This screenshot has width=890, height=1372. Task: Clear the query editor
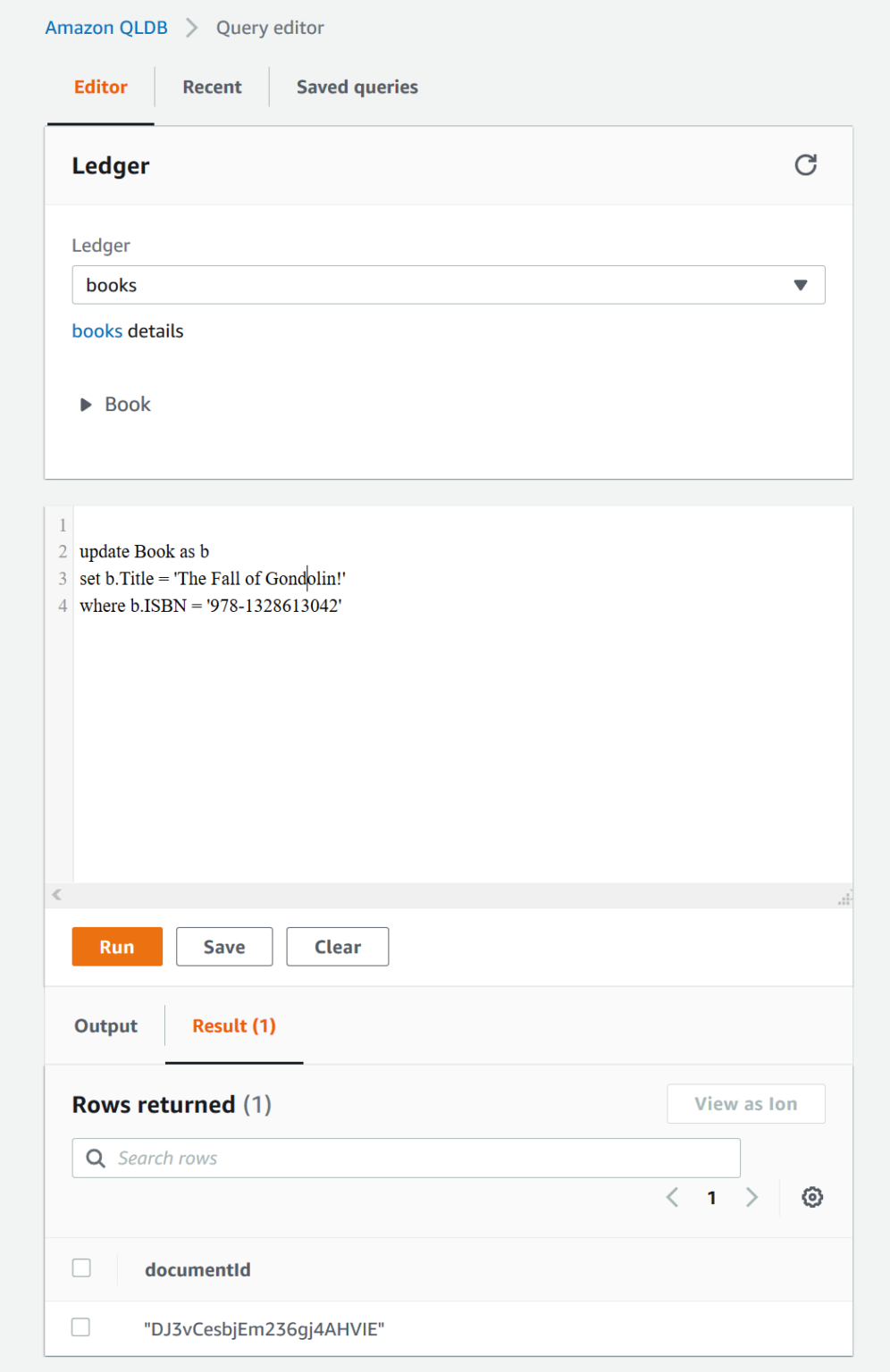pos(337,947)
